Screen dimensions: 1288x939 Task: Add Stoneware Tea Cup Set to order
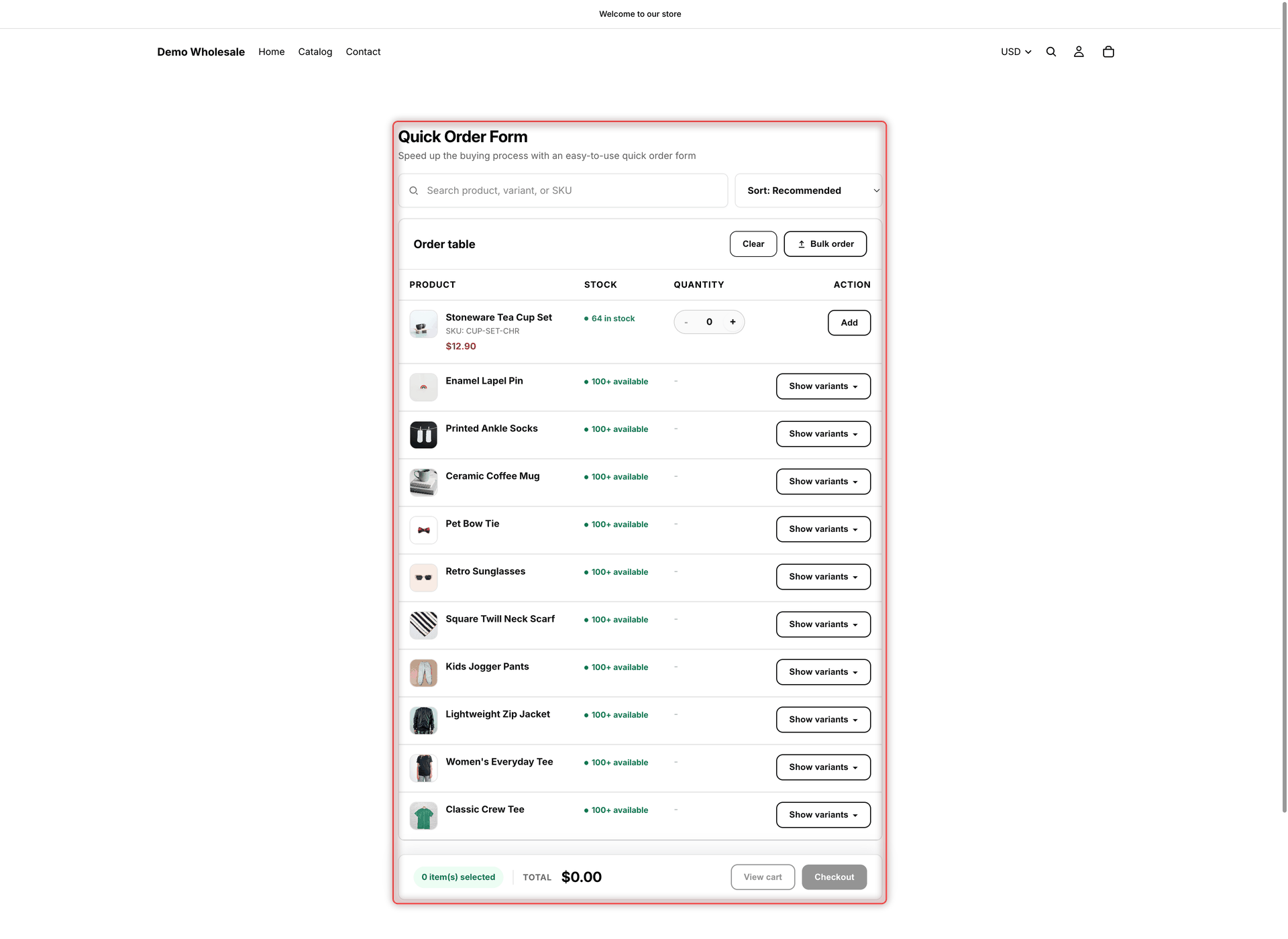pyautogui.click(x=849, y=323)
